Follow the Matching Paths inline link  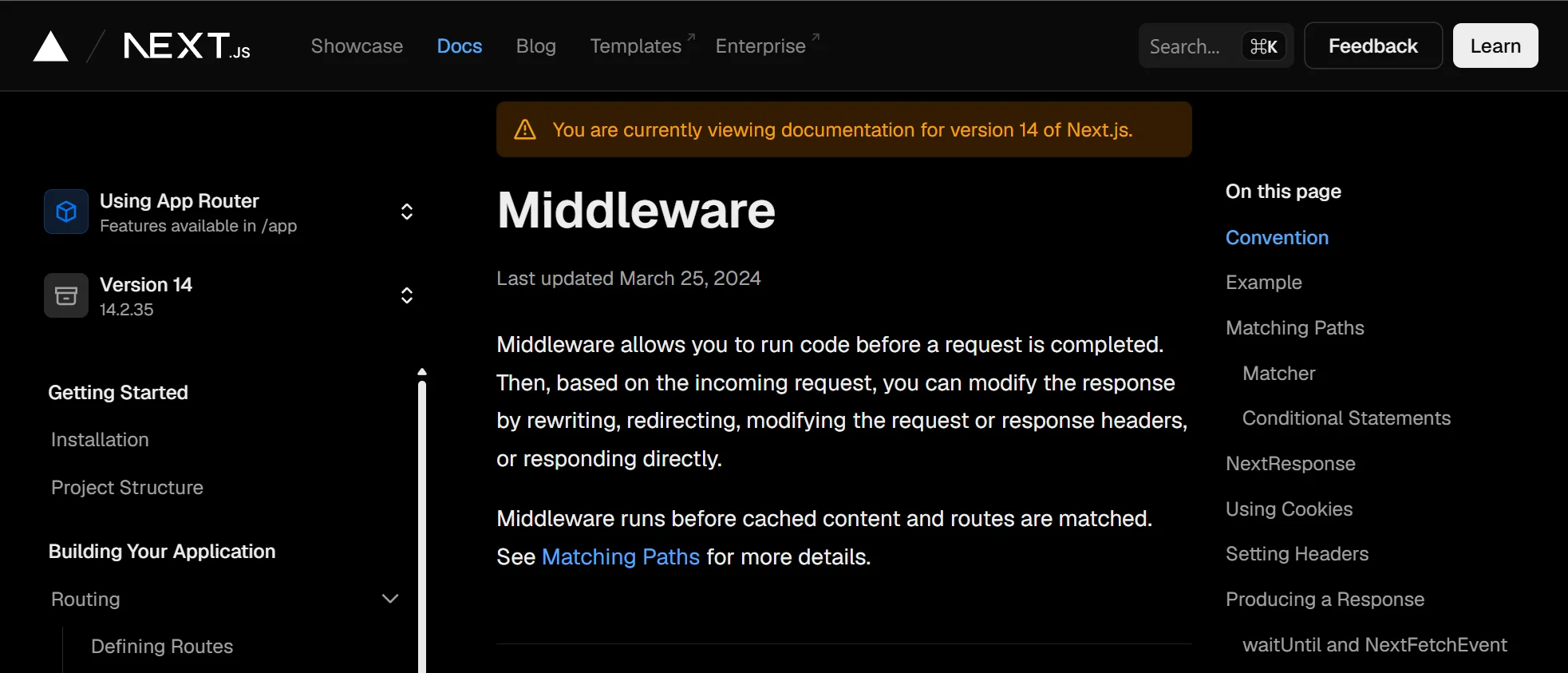click(x=621, y=556)
